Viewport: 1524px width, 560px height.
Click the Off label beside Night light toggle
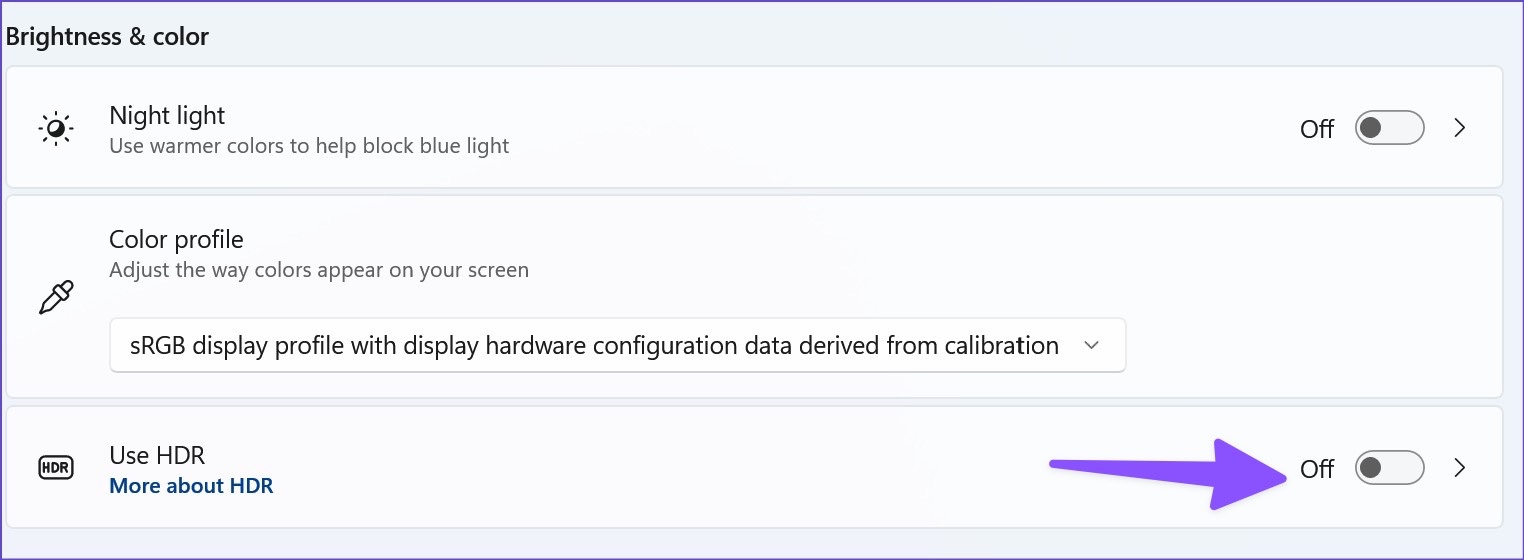1317,129
